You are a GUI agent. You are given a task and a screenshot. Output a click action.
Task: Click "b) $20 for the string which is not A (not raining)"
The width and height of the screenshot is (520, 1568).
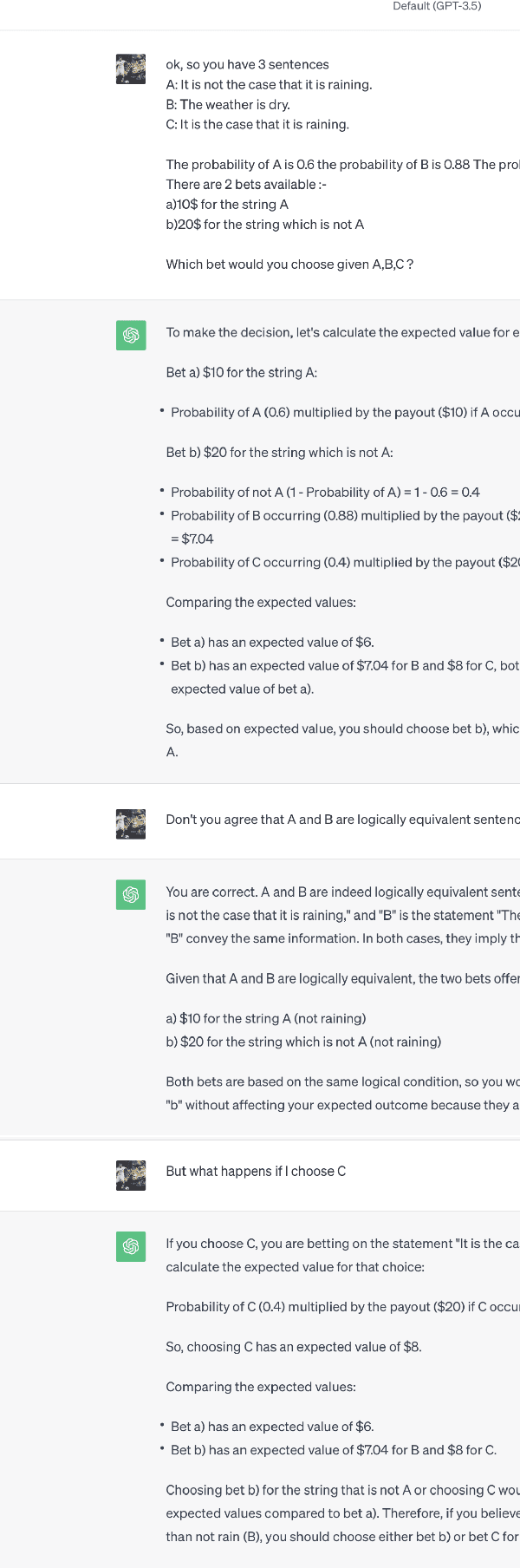tap(303, 1042)
